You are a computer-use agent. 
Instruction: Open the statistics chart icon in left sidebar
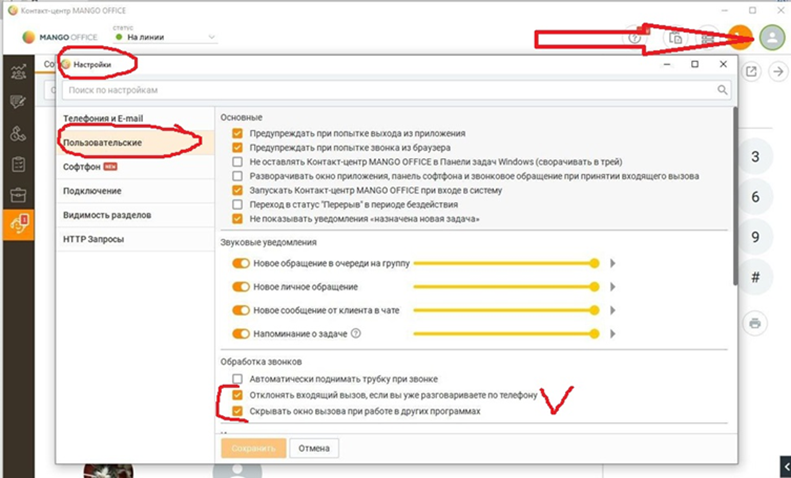(17, 71)
